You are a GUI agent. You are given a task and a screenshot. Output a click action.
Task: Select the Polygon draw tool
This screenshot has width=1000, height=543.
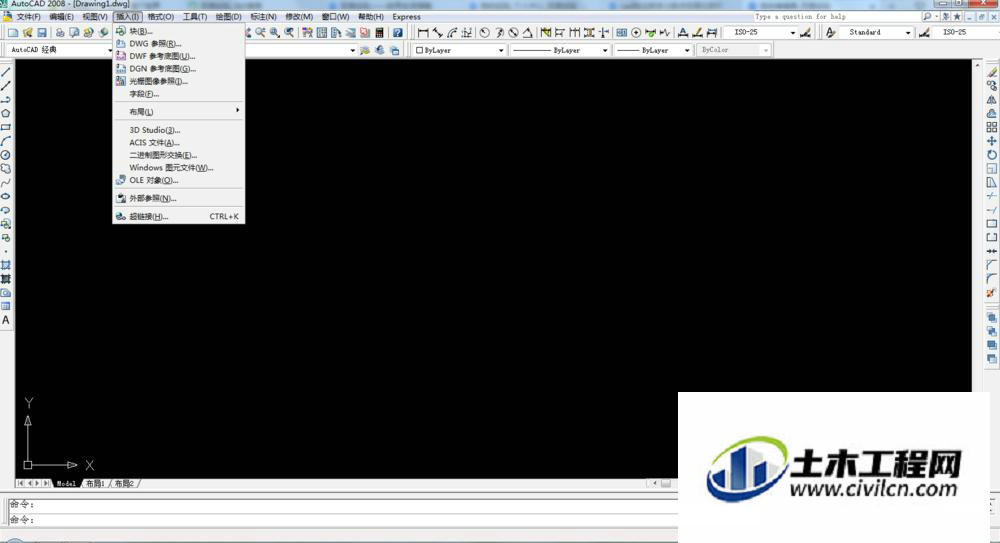pos(6,113)
